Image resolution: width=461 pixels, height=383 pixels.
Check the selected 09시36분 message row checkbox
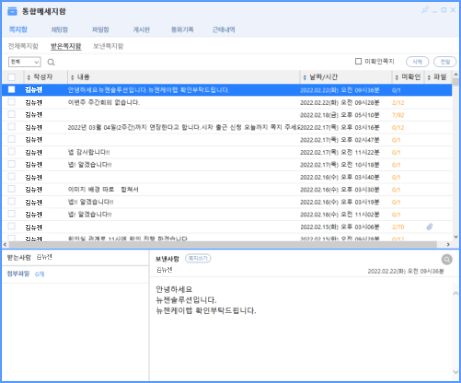click(12, 89)
